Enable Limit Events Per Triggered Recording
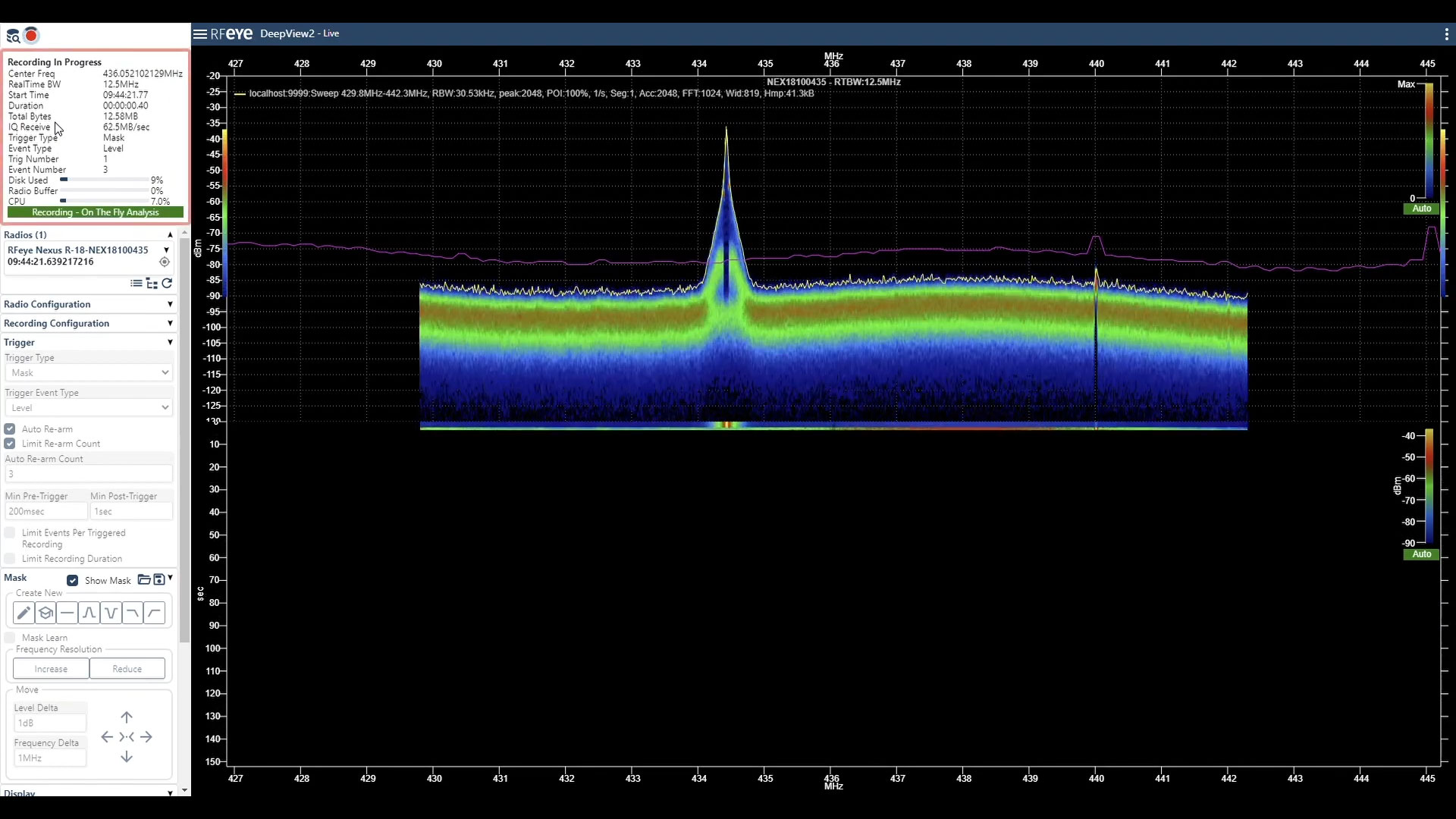Screen dimensions: 1456x819 click(10, 533)
